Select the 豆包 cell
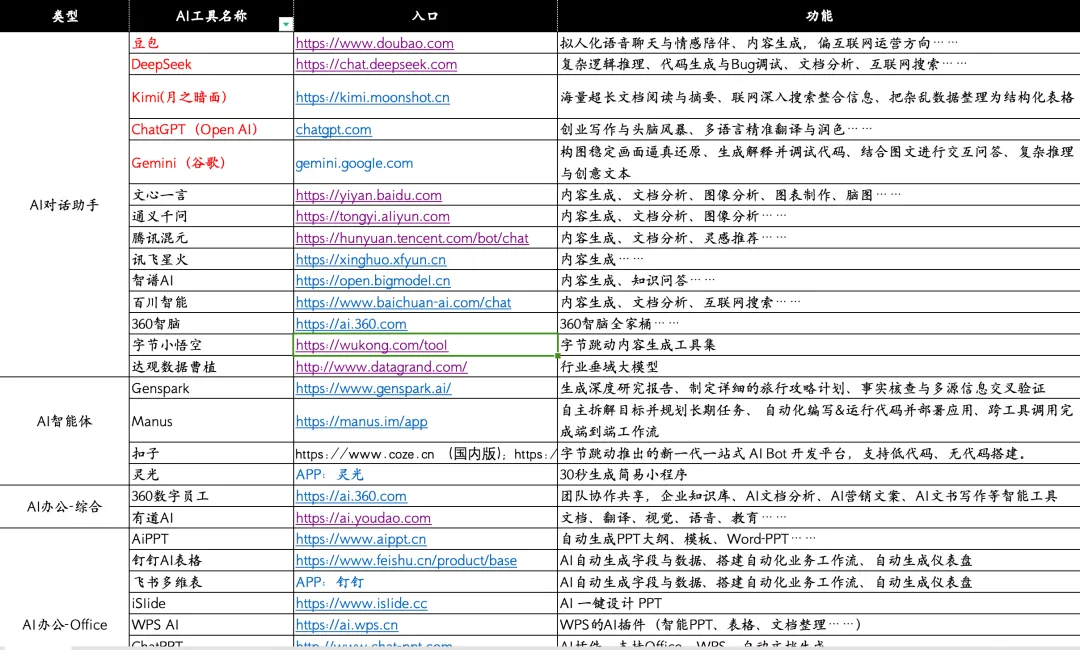Image resolution: width=1080 pixels, height=650 pixels. click(211, 43)
